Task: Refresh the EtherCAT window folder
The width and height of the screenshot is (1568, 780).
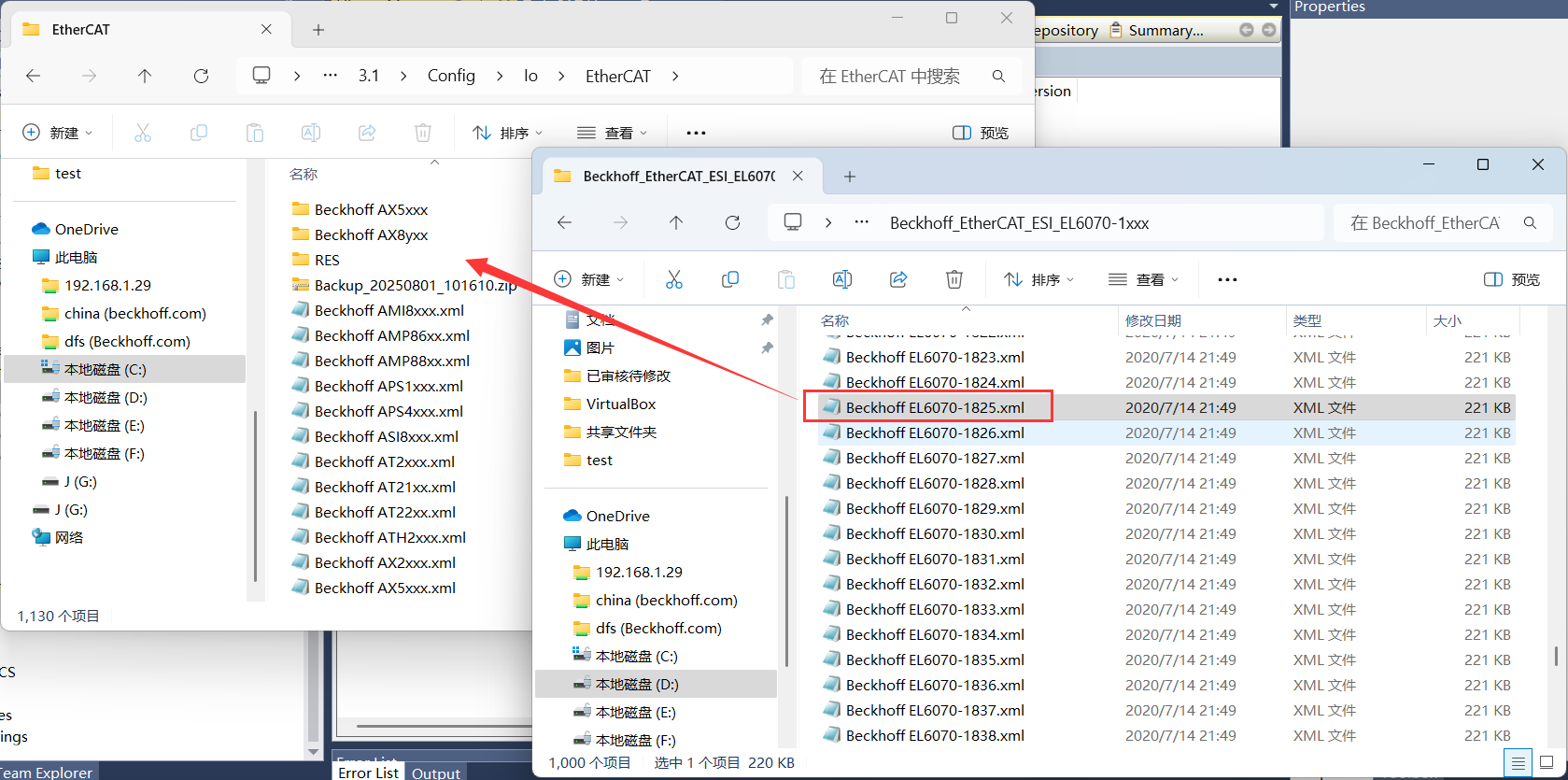Action: [201, 76]
